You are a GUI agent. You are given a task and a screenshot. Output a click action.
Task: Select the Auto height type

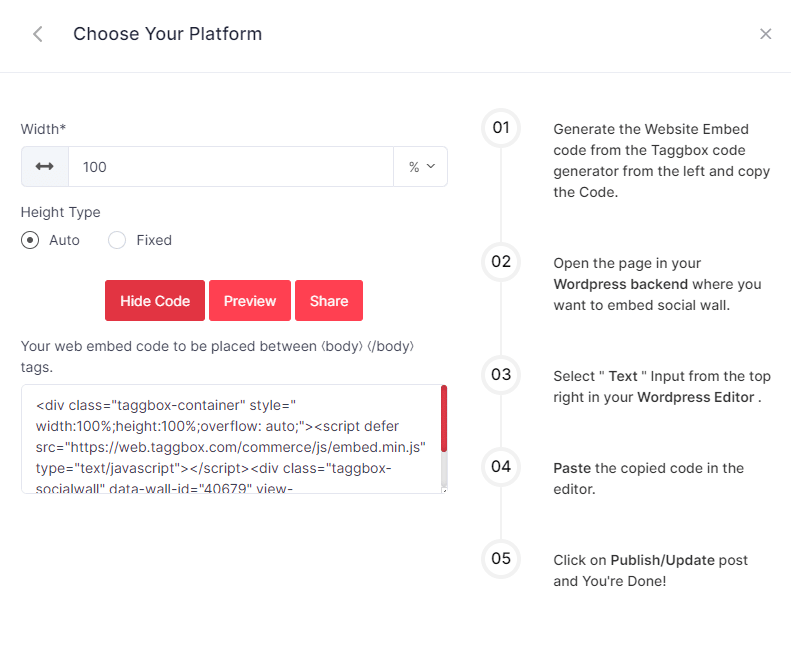click(x=31, y=240)
